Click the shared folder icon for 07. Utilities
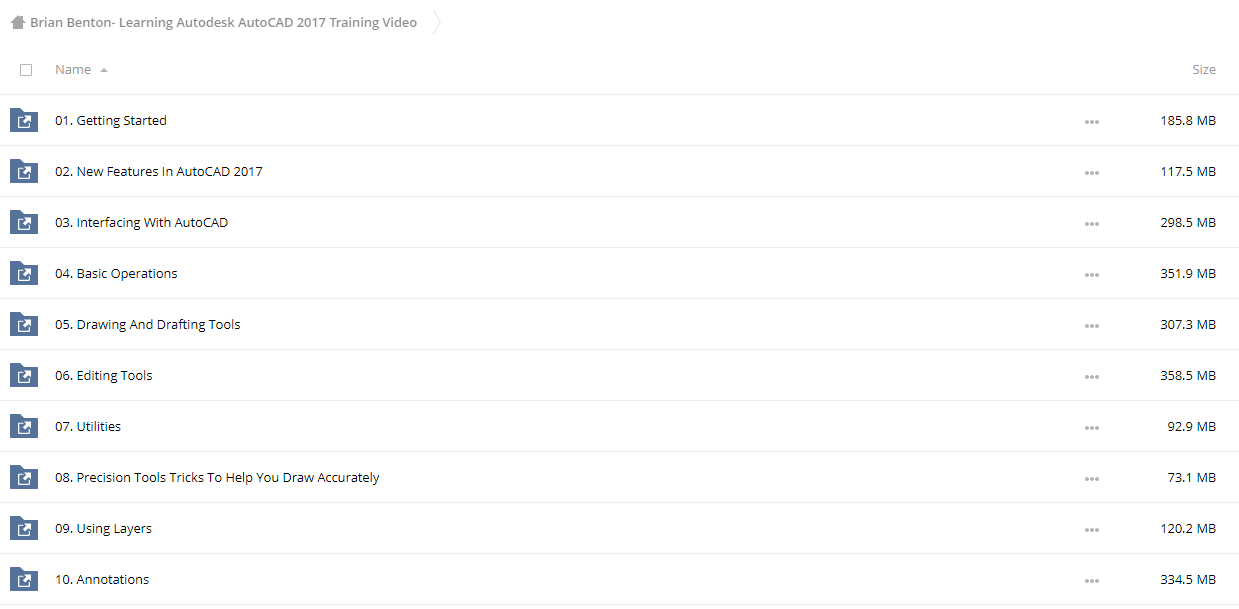The width and height of the screenshot is (1239, 609). [x=24, y=426]
